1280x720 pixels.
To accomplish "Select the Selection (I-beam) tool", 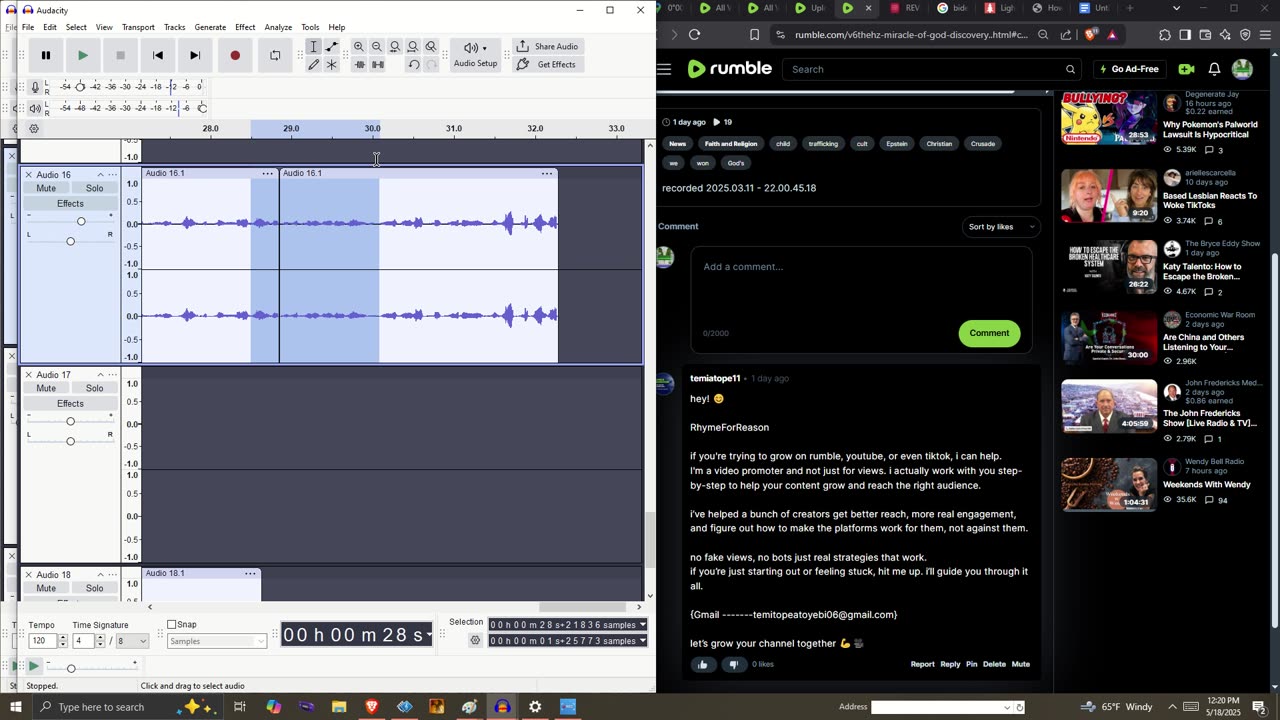I will 314,47.
